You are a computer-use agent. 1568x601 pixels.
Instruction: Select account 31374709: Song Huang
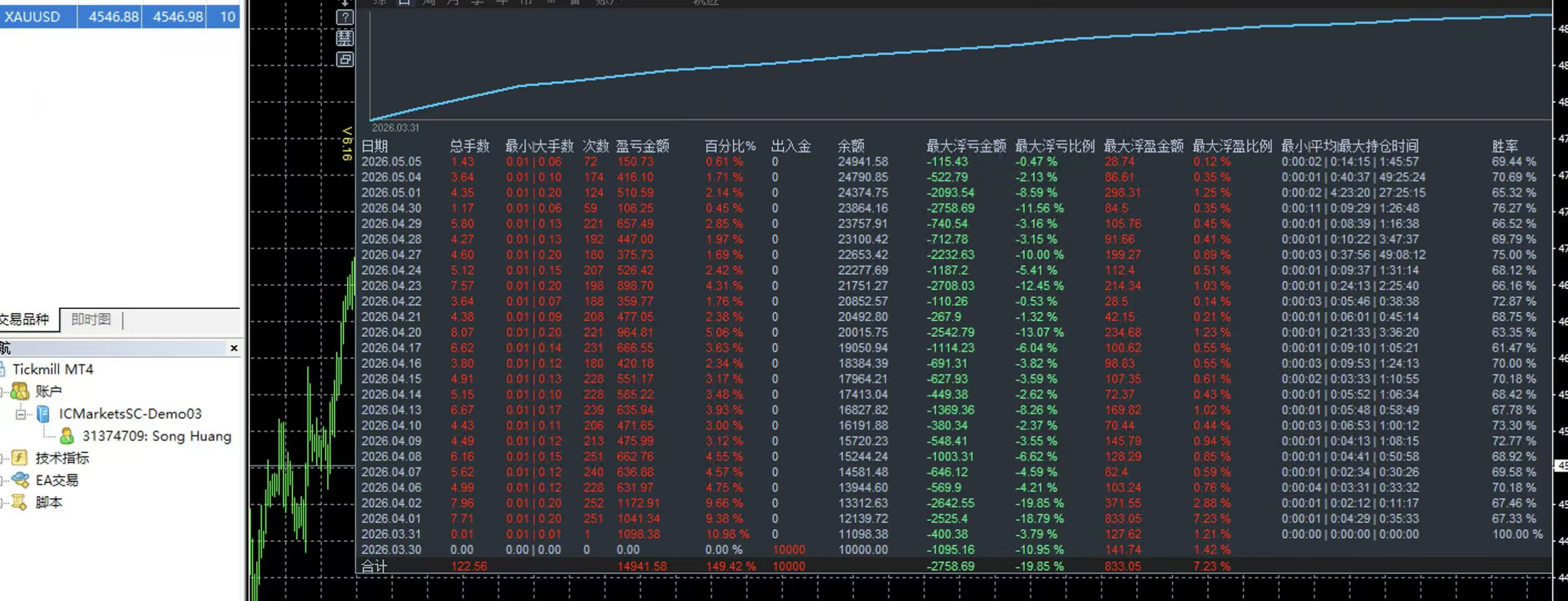pyautogui.click(x=157, y=436)
